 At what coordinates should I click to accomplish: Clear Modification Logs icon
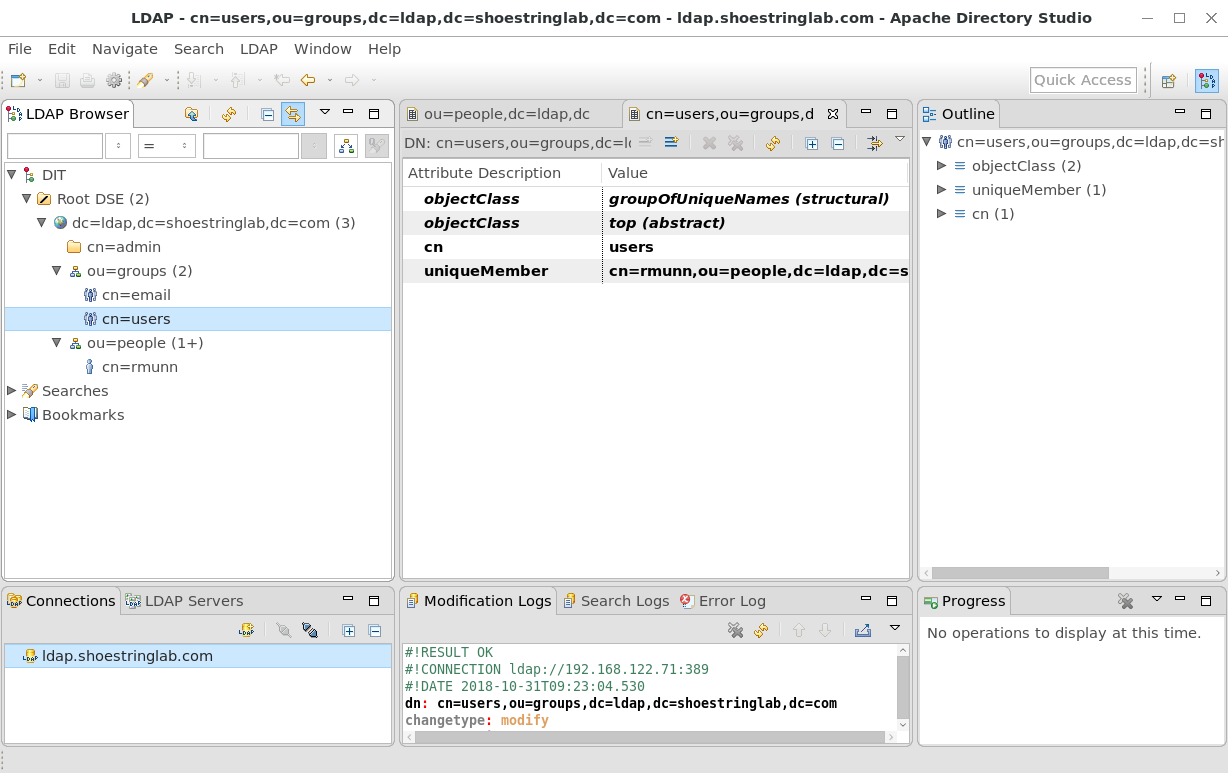click(735, 630)
